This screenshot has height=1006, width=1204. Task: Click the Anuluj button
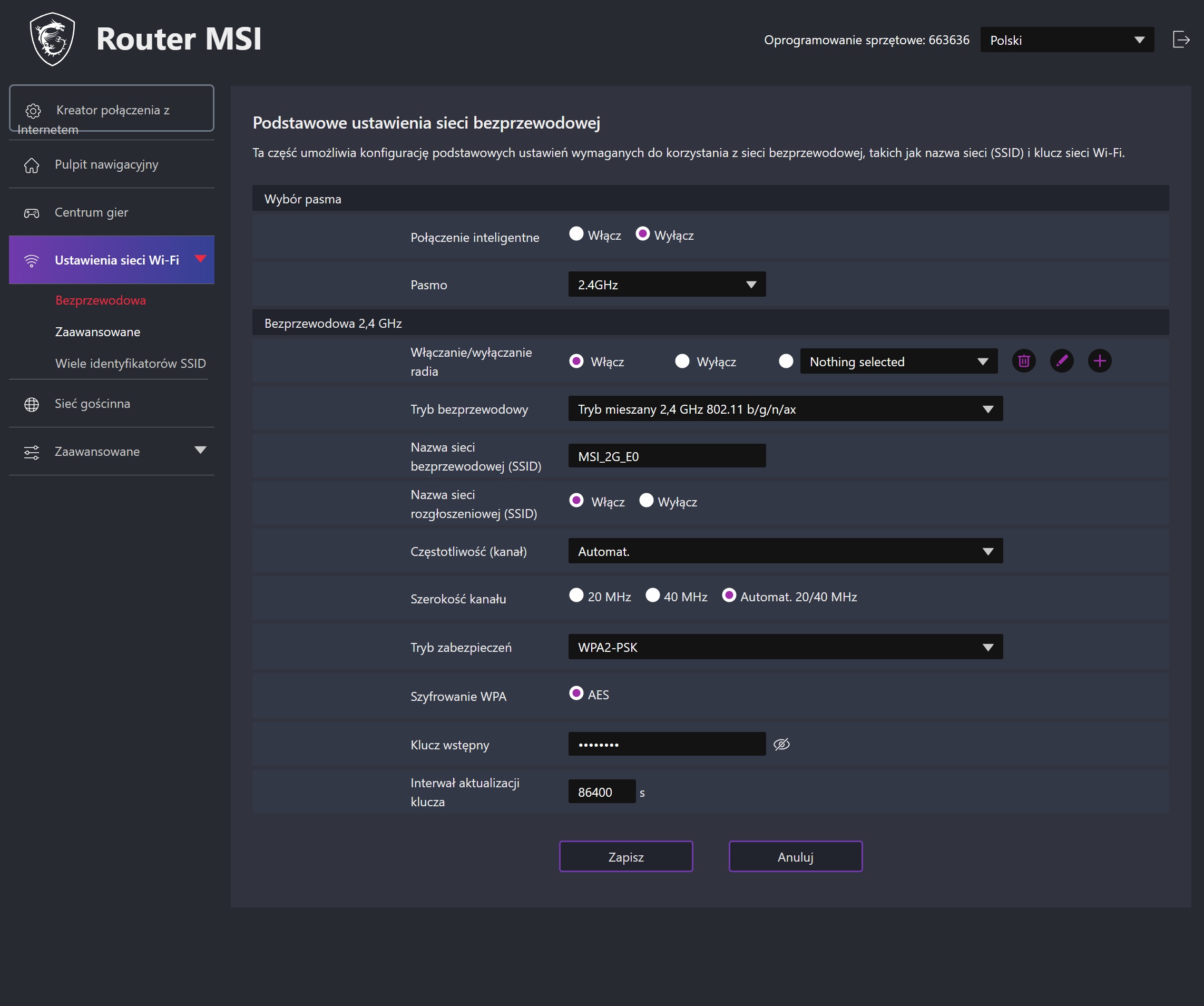[795, 856]
